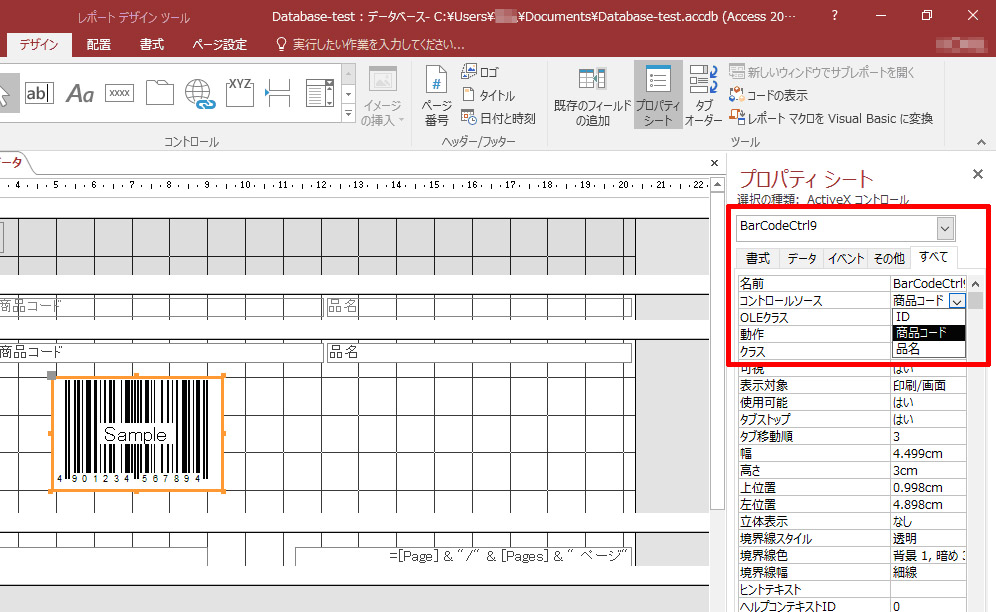
Task: Select the label (Aa) control tool
Action: pyautogui.click(x=80, y=93)
